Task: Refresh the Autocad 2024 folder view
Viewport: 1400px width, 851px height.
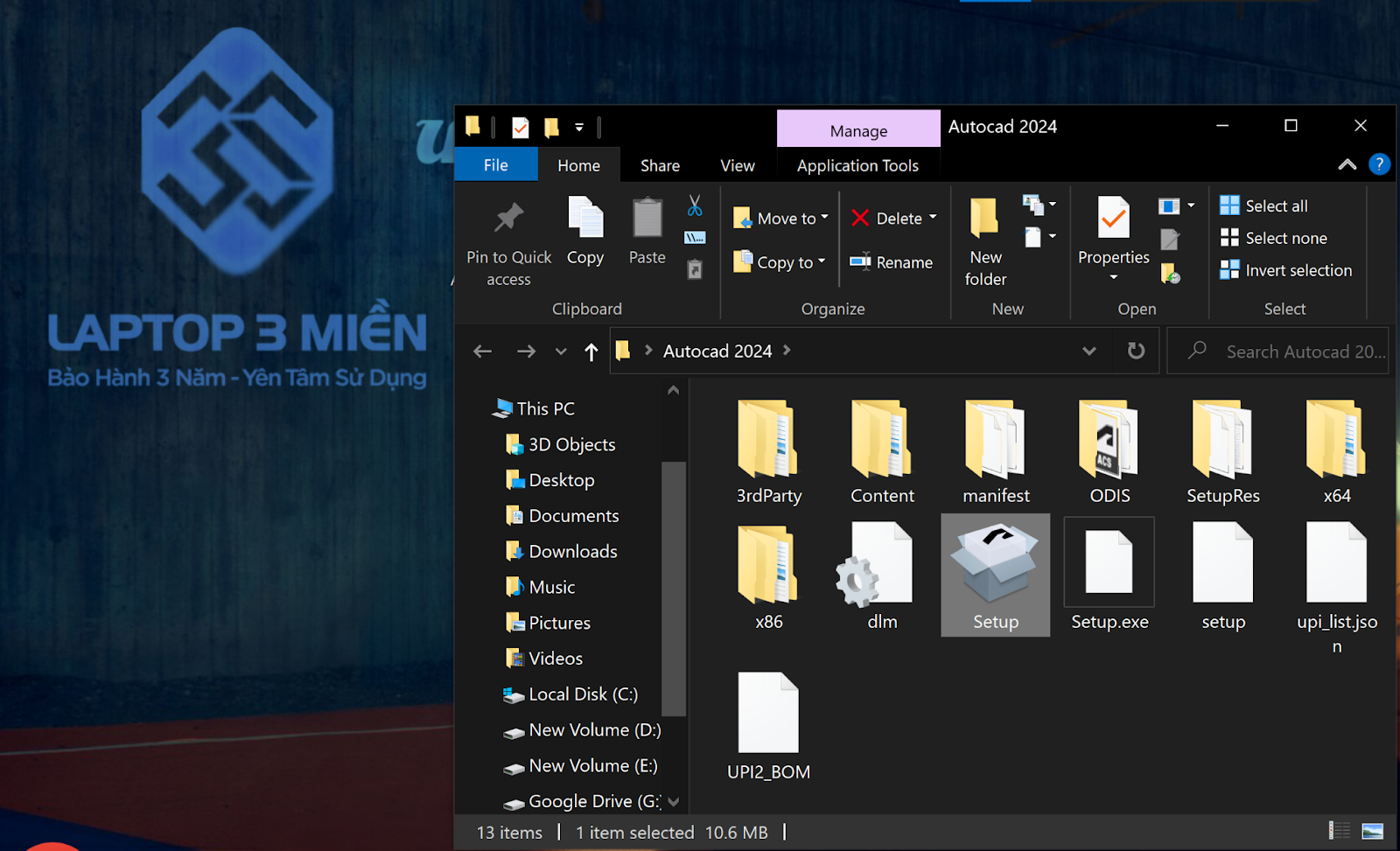Action: click(x=1136, y=351)
